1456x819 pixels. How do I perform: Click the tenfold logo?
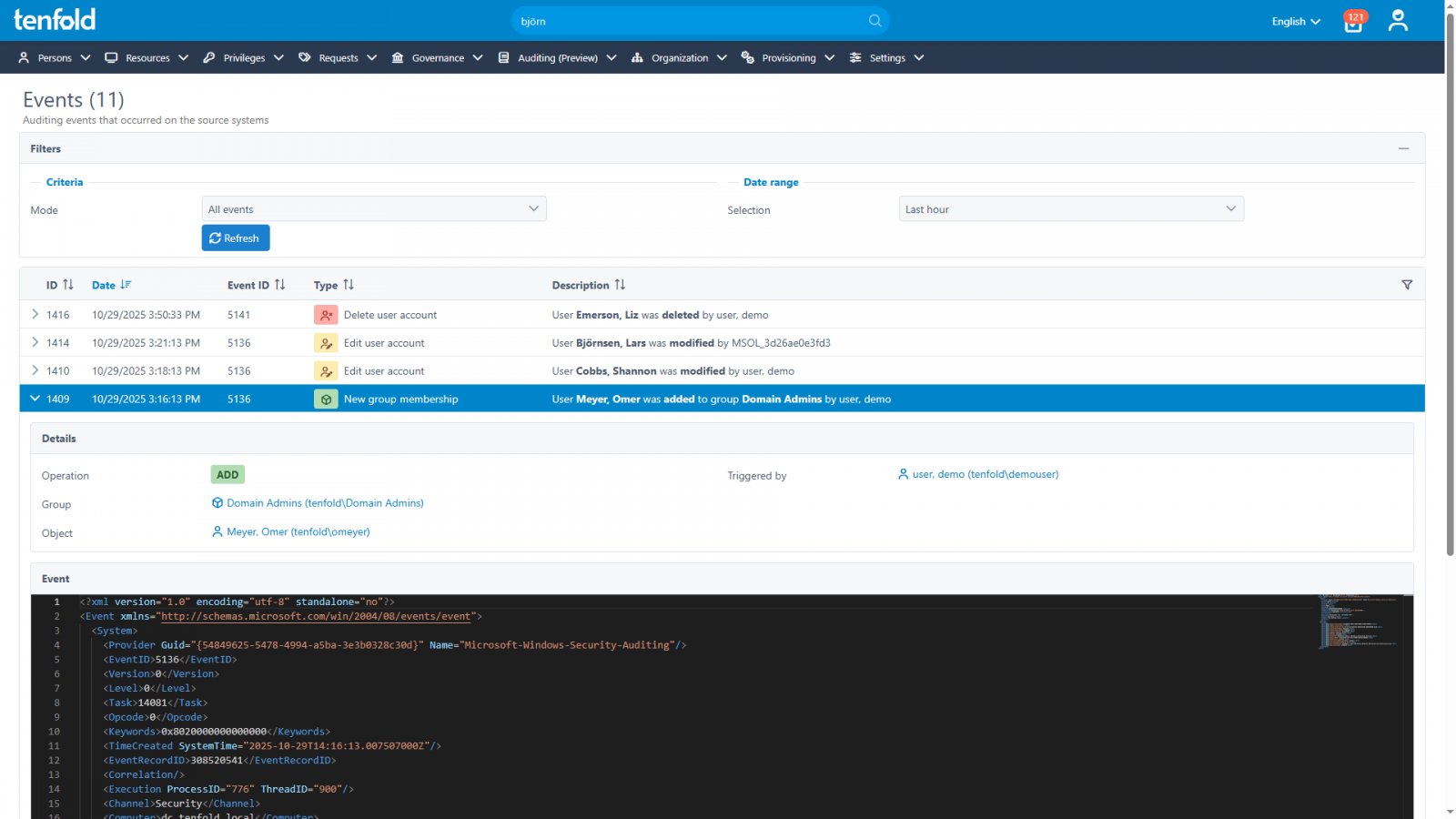click(55, 20)
